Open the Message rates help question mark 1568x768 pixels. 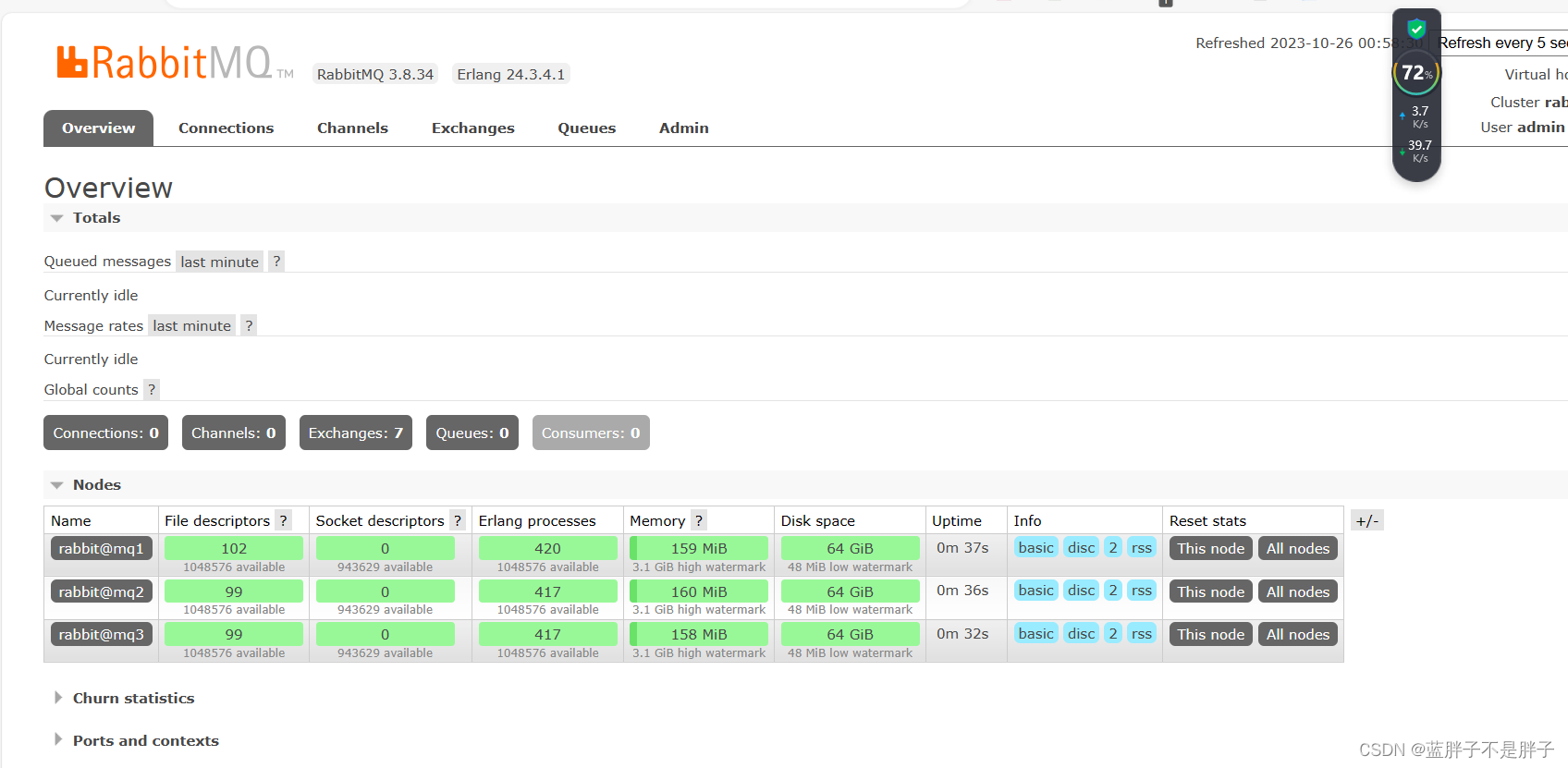click(x=249, y=325)
